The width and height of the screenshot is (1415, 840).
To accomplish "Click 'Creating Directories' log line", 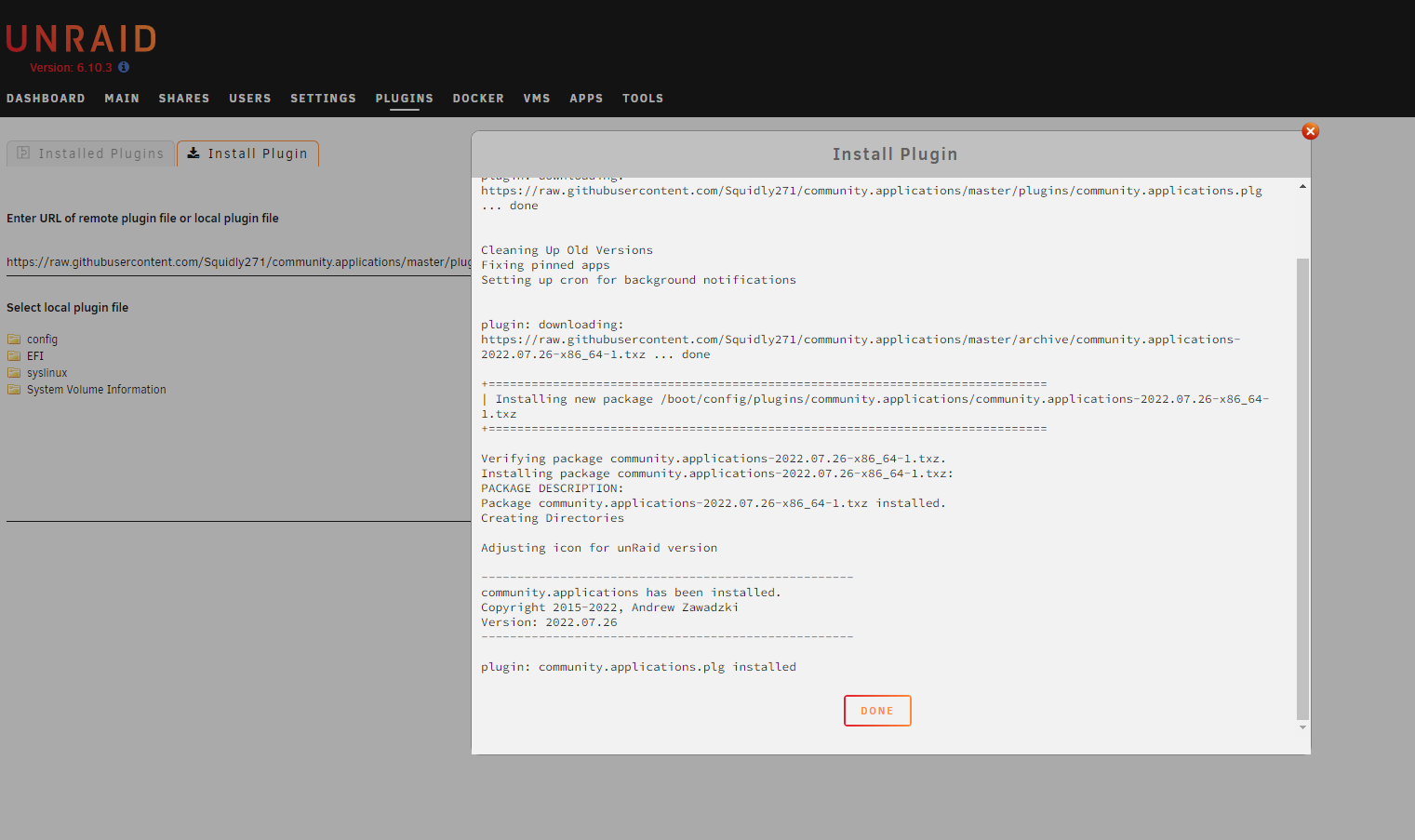I will pyautogui.click(x=553, y=518).
